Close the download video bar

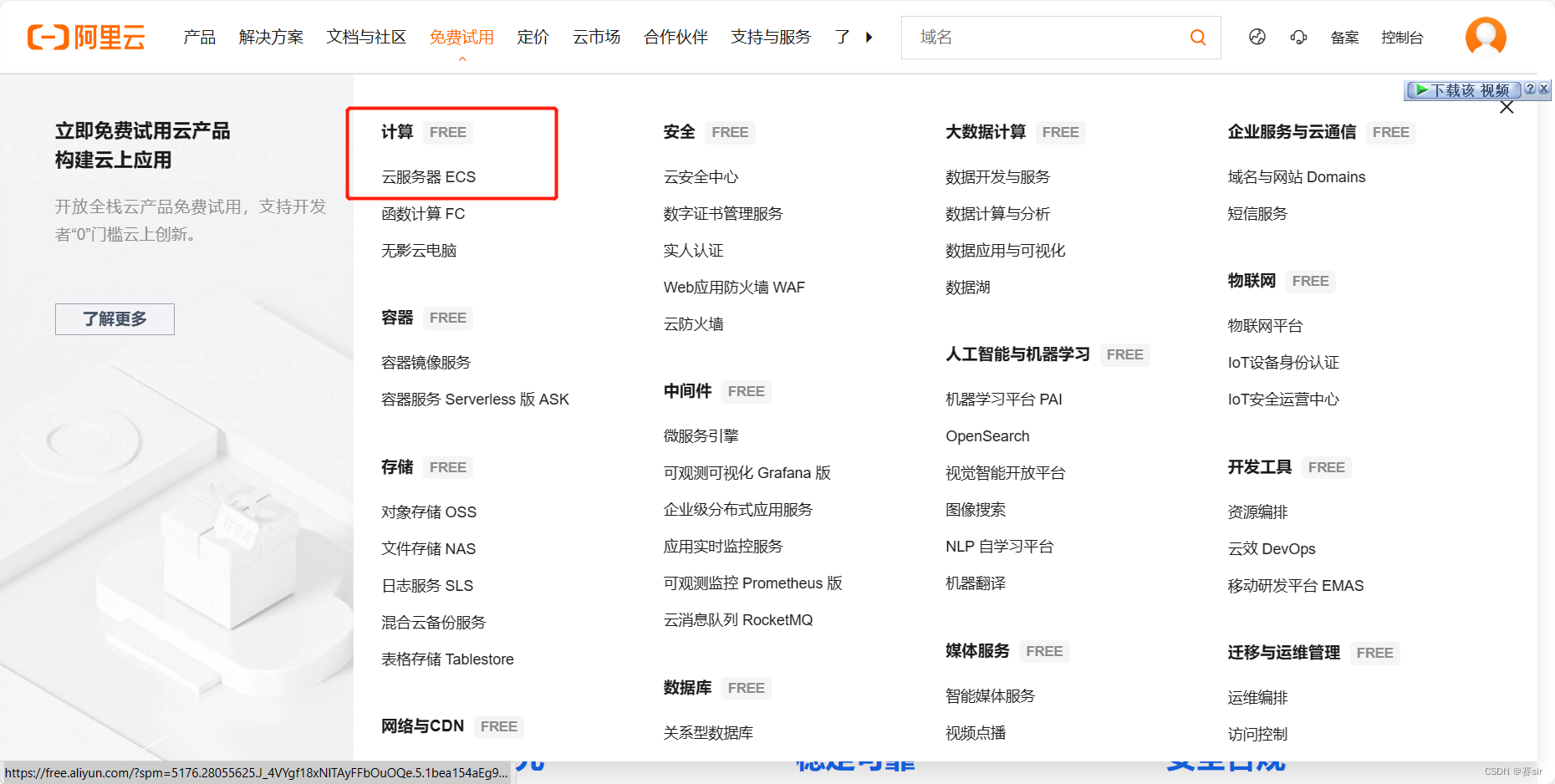[x=1544, y=89]
